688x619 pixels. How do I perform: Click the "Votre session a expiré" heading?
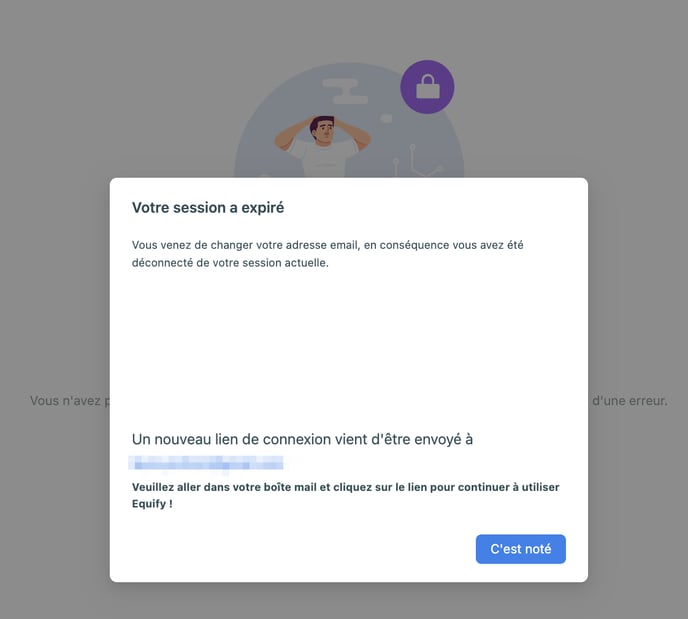208,208
